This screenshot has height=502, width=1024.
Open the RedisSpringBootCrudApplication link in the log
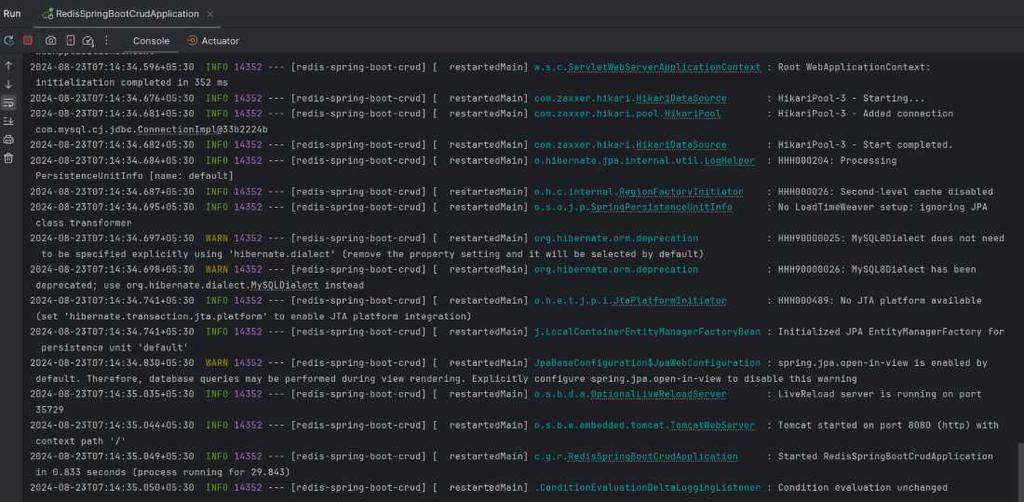point(652,456)
